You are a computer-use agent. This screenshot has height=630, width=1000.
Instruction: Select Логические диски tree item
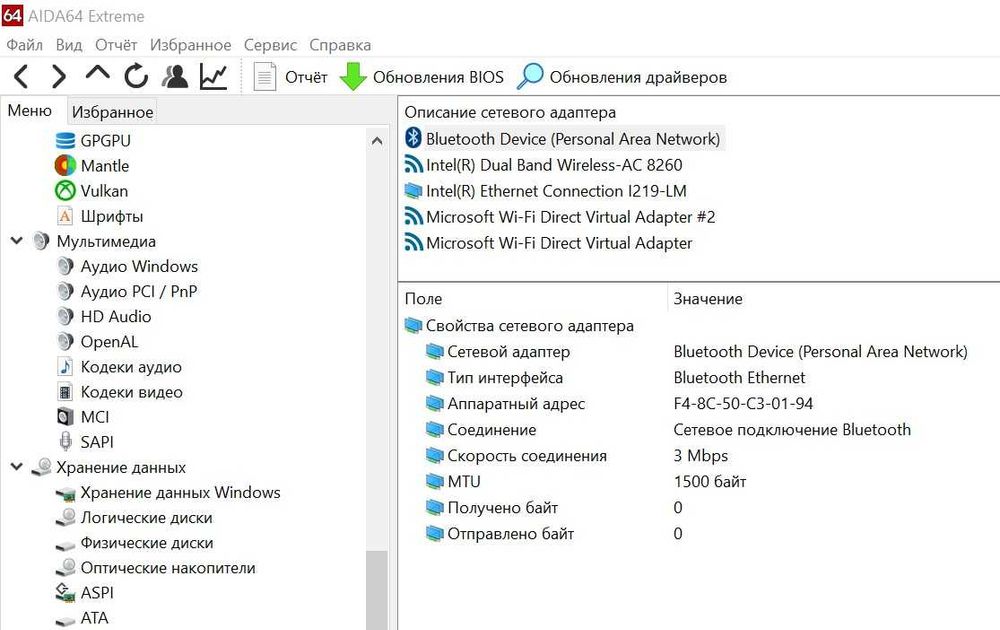tap(147, 518)
